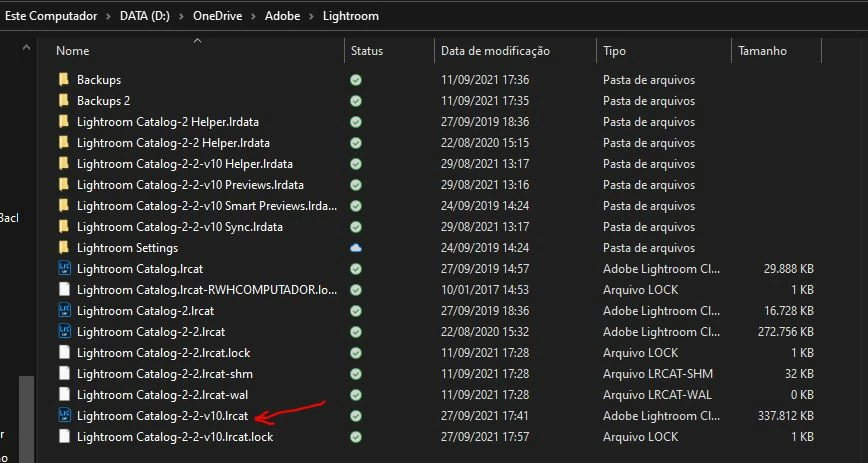Click the 29.888 KB size value
The height and width of the screenshot is (463, 868).
[x=788, y=269]
